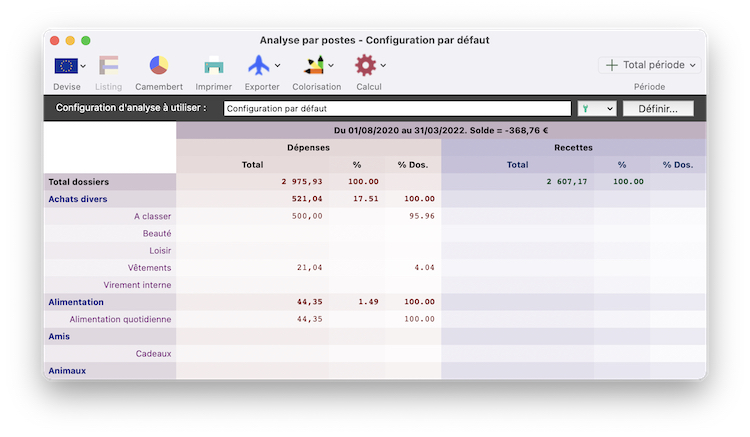
Task: Select the Alimentation quotidienne category row
Action: point(110,319)
